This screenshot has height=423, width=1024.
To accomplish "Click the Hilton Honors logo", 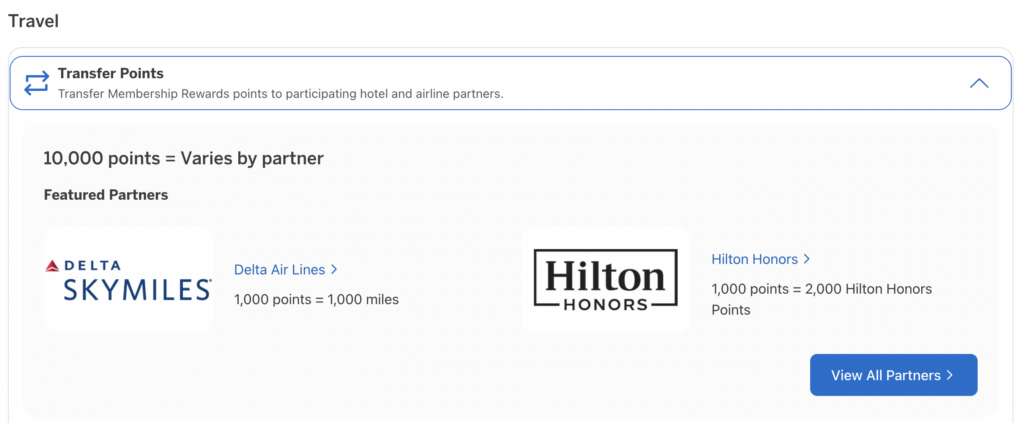I will pos(606,280).
